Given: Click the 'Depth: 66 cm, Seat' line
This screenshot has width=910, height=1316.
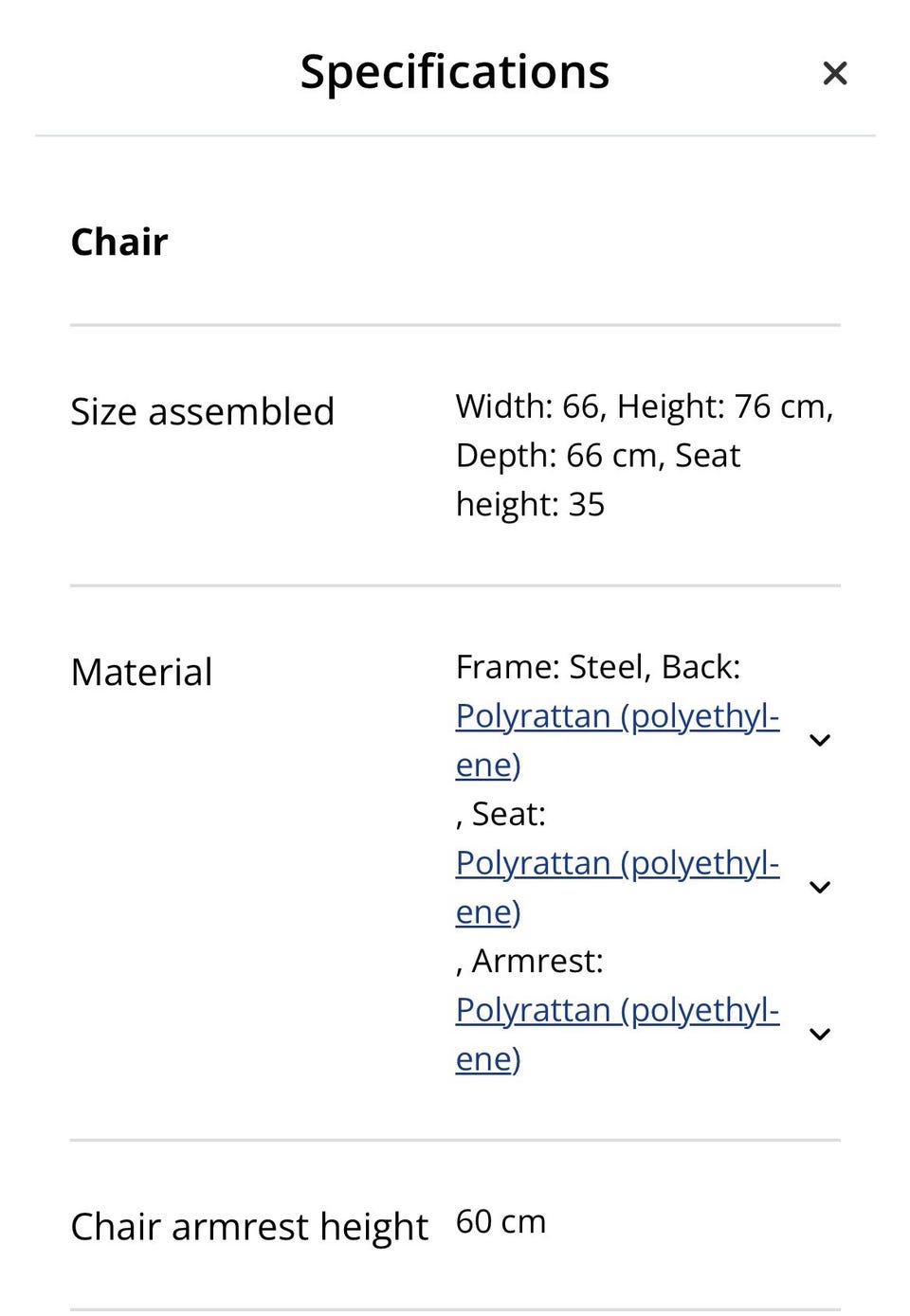Looking at the screenshot, I should click(x=597, y=456).
